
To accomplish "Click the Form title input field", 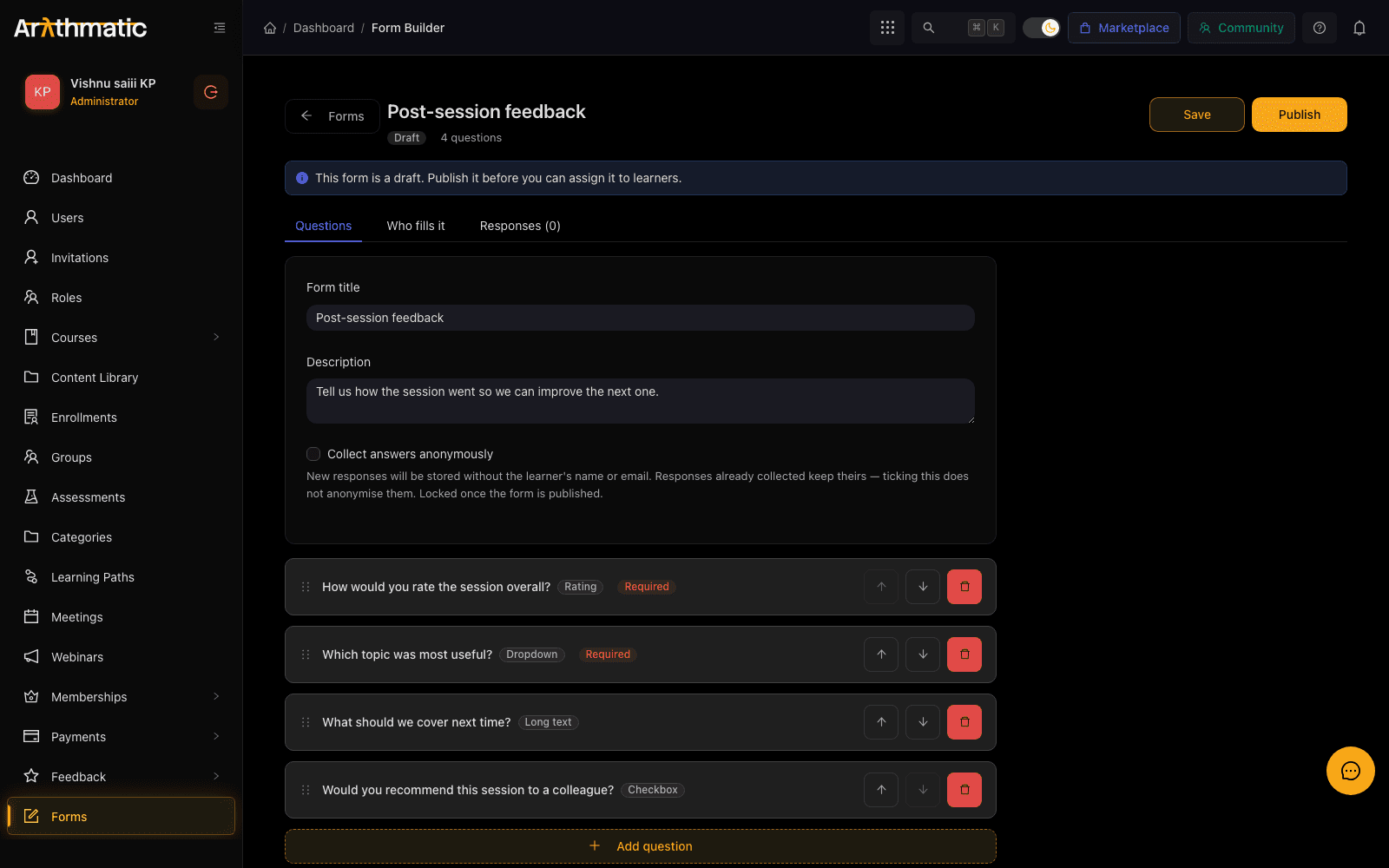I will [x=641, y=318].
